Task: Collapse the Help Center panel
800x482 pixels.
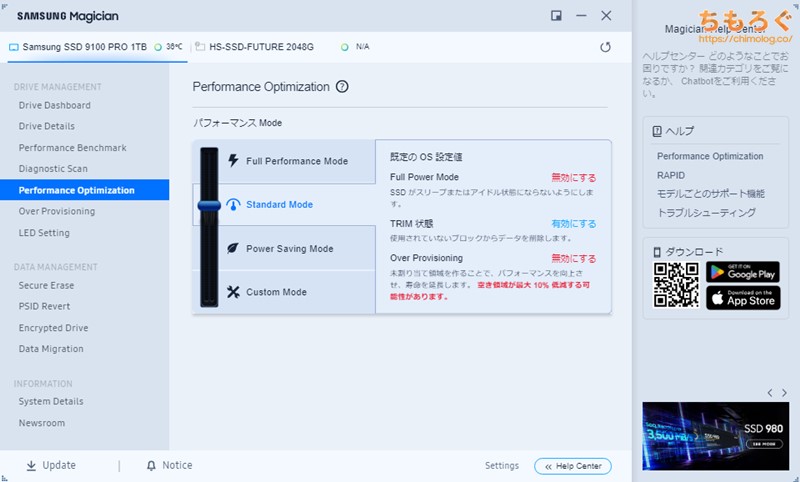Action: click(x=572, y=466)
